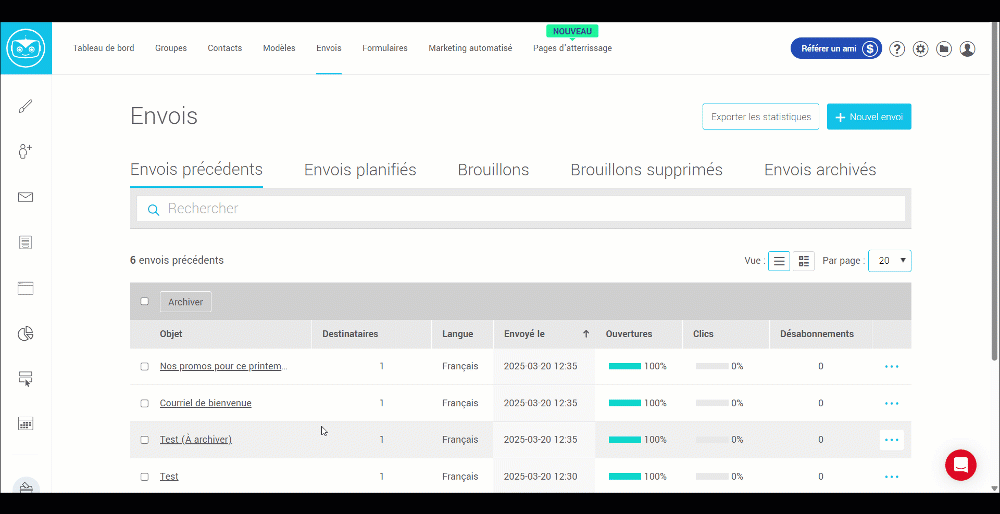Switch to list view icon
Image resolution: width=1000 pixels, height=514 pixels.
click(779, 261)
